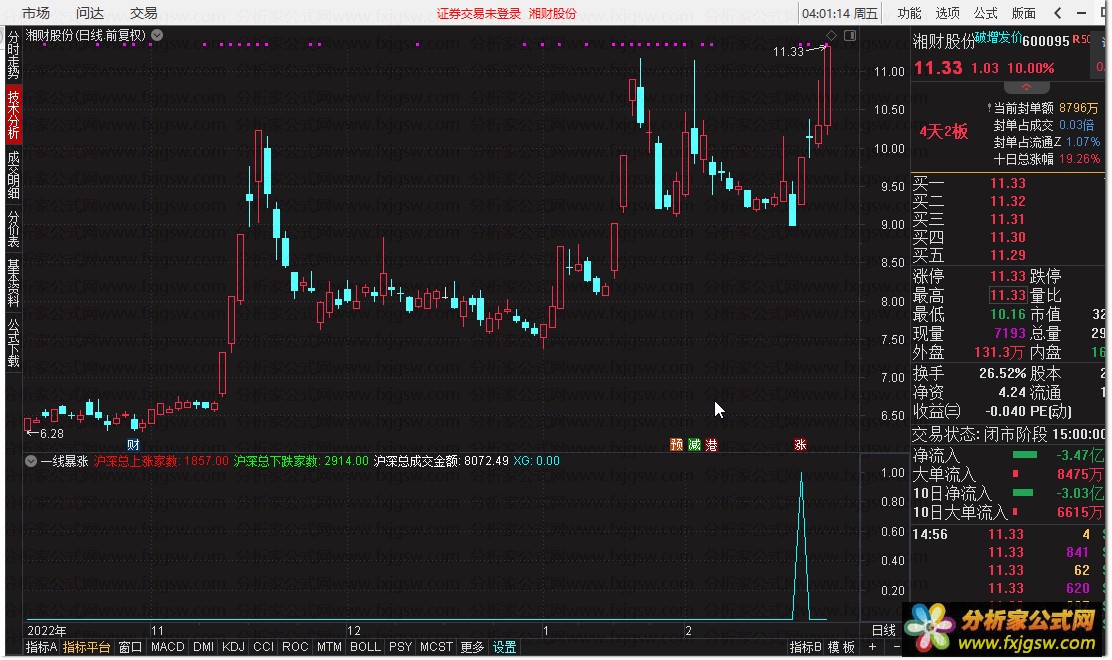
Task: Apply the DMI indicator
Action: [204, 647]
